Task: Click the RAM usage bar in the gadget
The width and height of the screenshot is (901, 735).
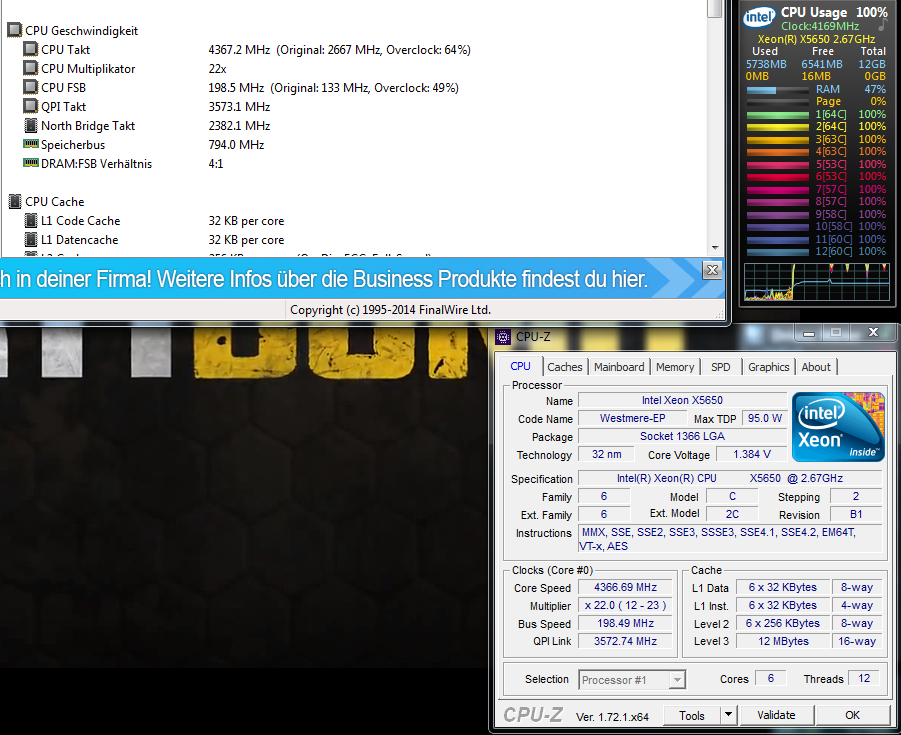Action: coord(777,90)
